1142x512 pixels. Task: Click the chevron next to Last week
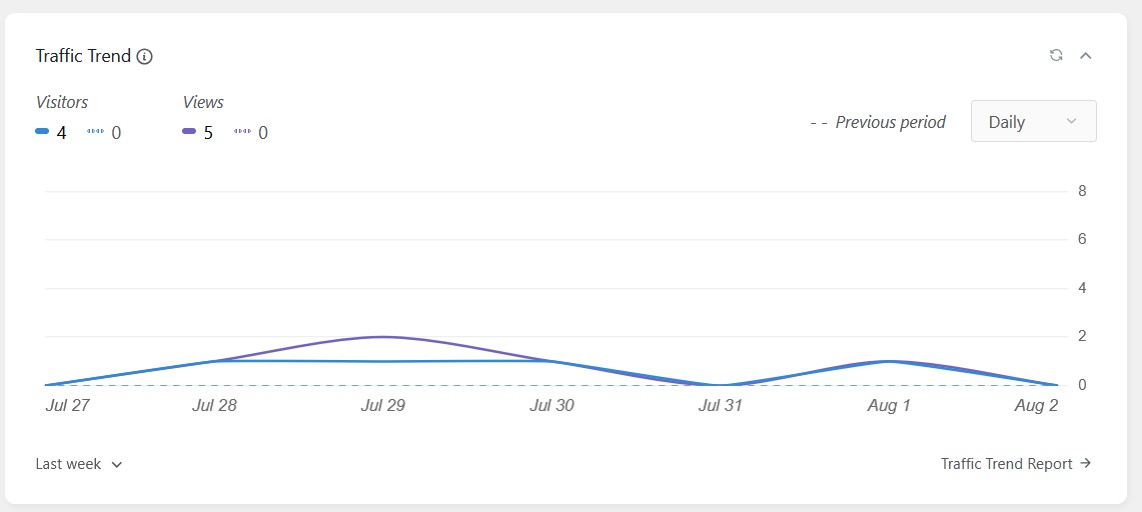[x=117, y=465]
